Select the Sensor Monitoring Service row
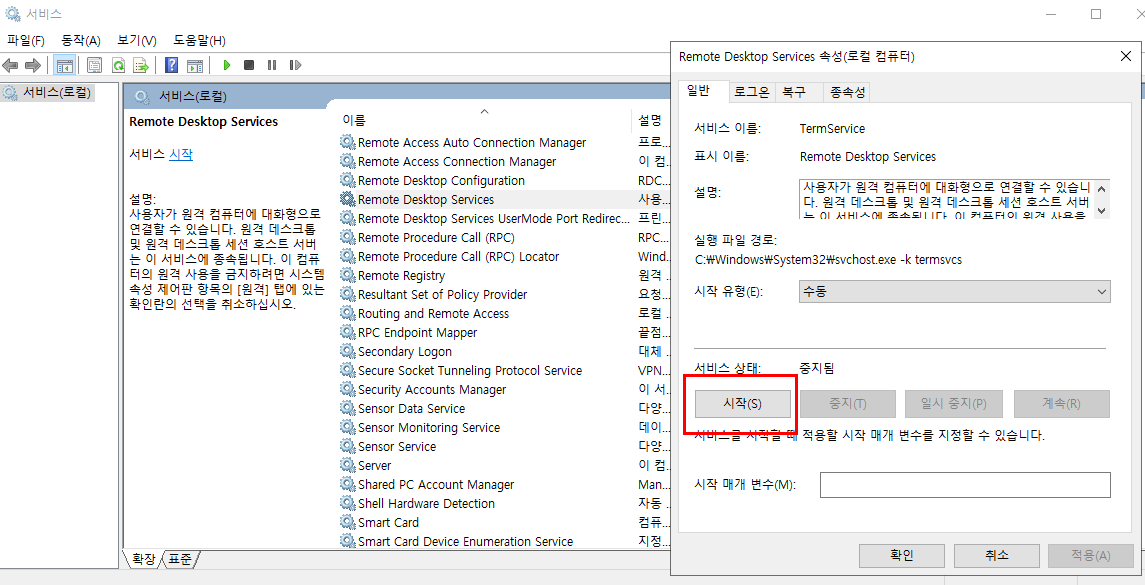The image size is (1145, 585). coord(504,427)
